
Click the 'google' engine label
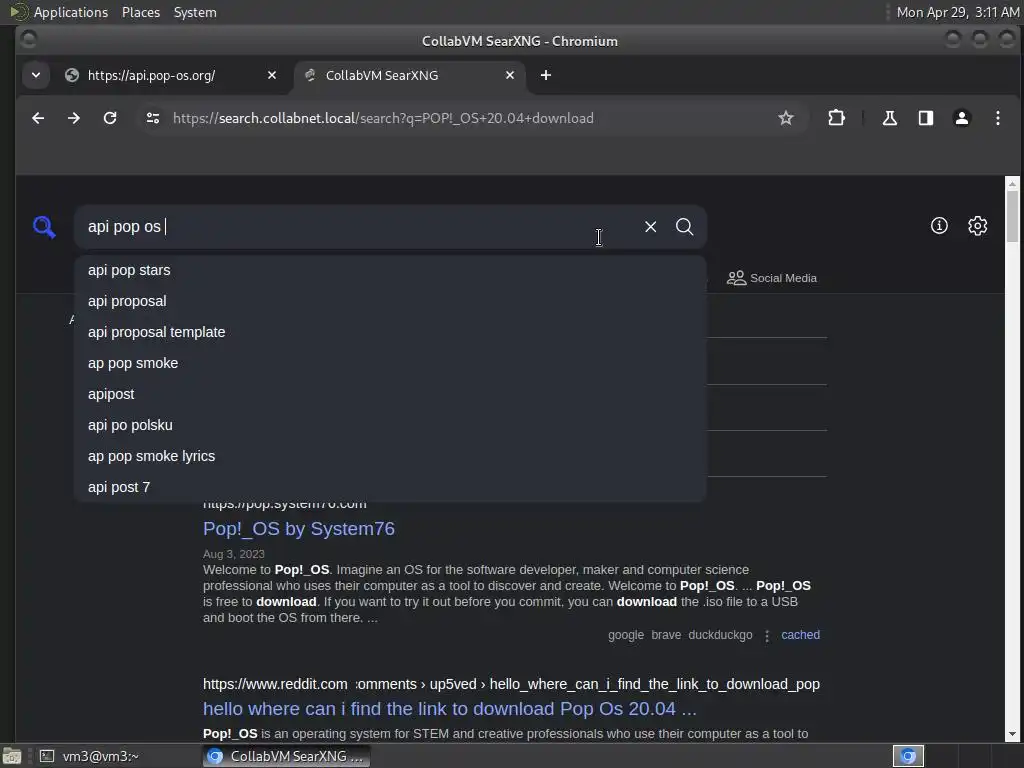click(626, 635)
